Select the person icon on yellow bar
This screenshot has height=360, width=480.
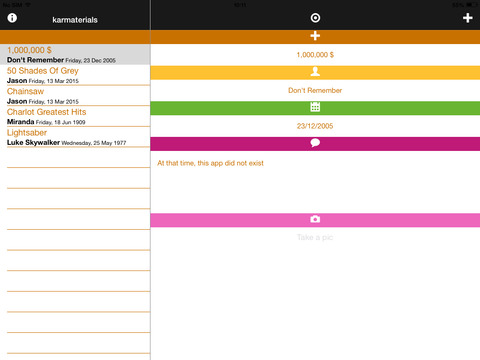pyautogui.click(x=315, y=72)
